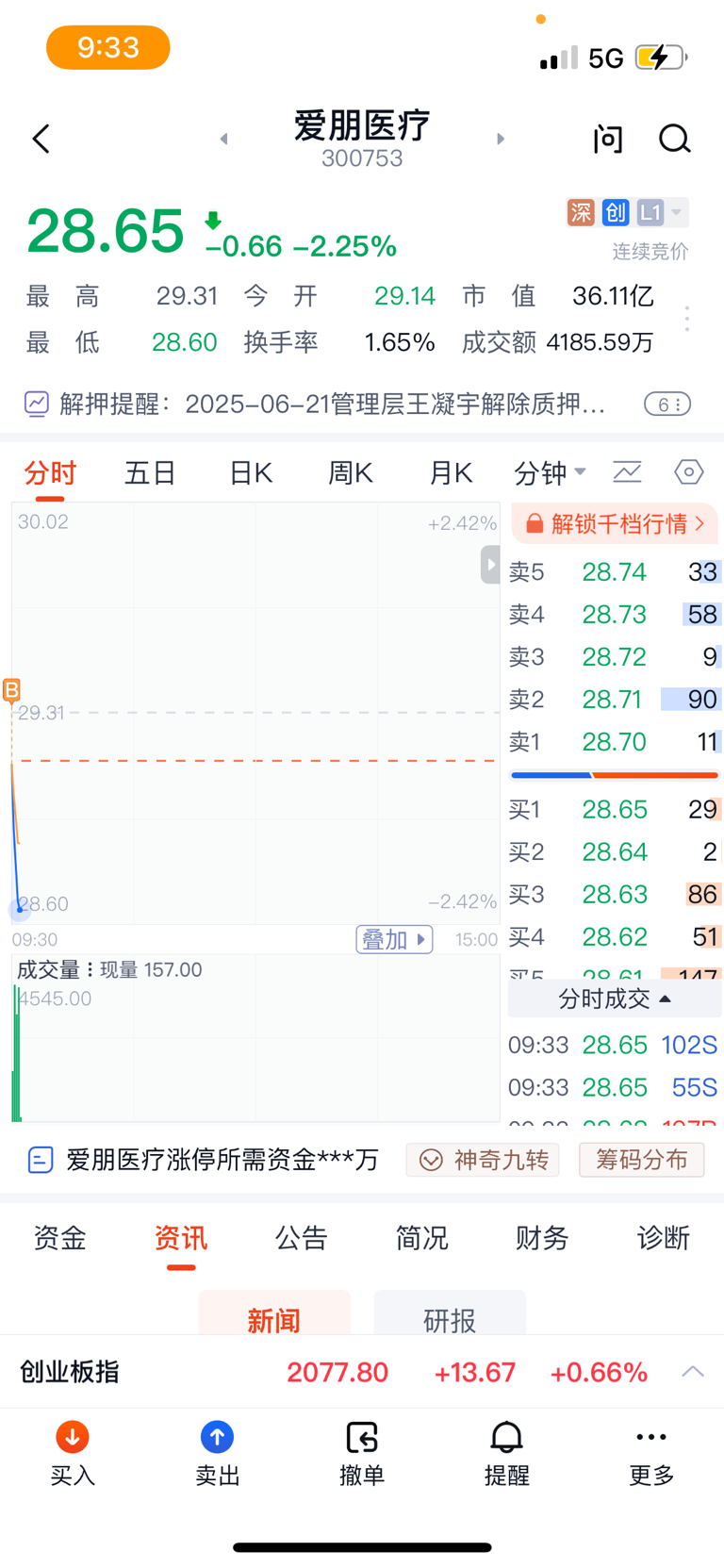Viewport: 724px width, 1568px height.
Task: Select the 新闻 sub-tab
Action: (x=274, y=1314)
